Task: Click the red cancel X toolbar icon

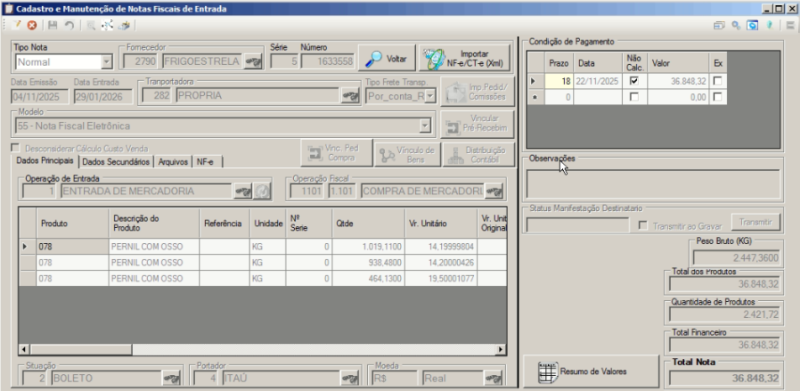Action: pyautogui.click(x=32, y=25)
